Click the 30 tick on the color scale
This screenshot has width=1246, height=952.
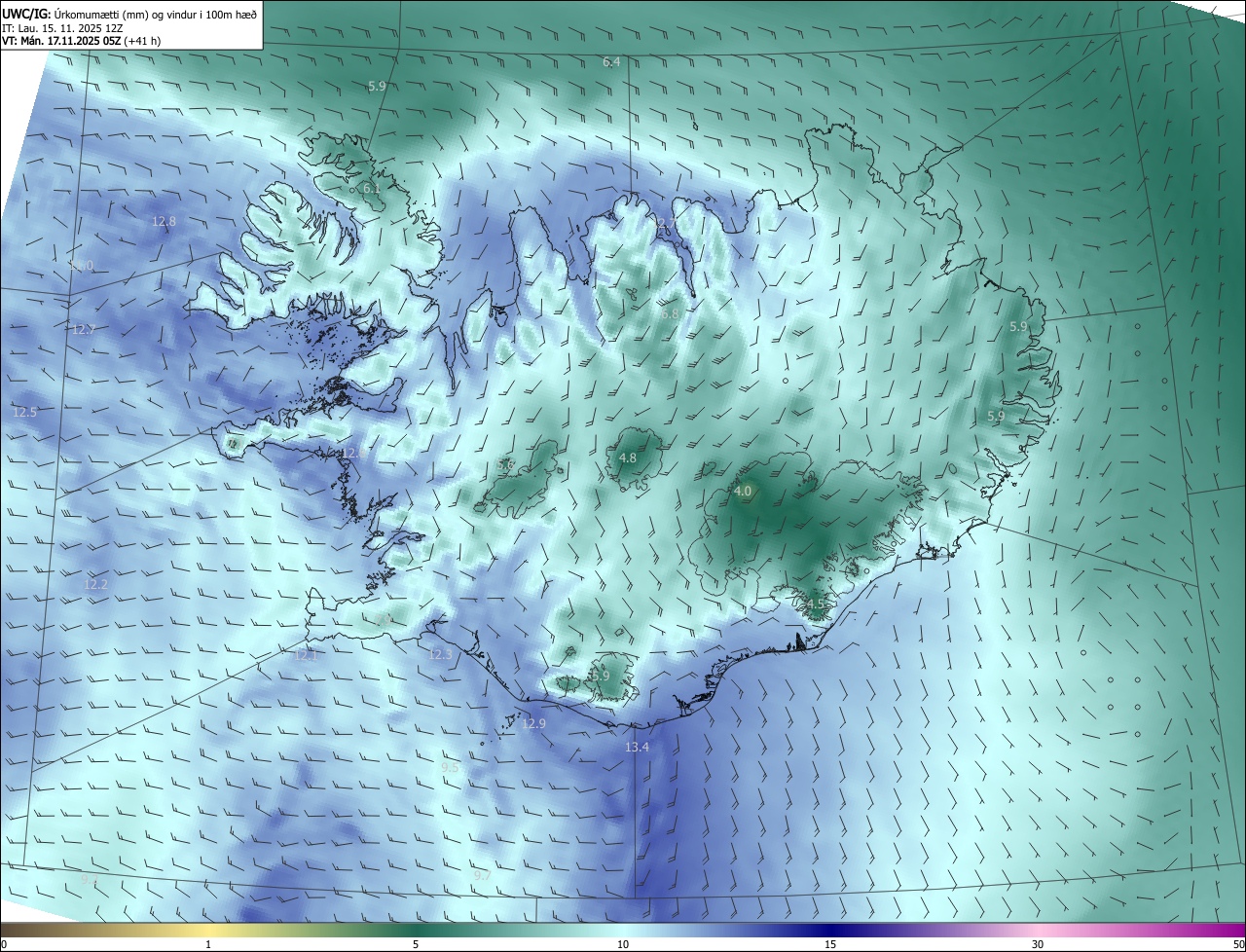coord(1038,944)
